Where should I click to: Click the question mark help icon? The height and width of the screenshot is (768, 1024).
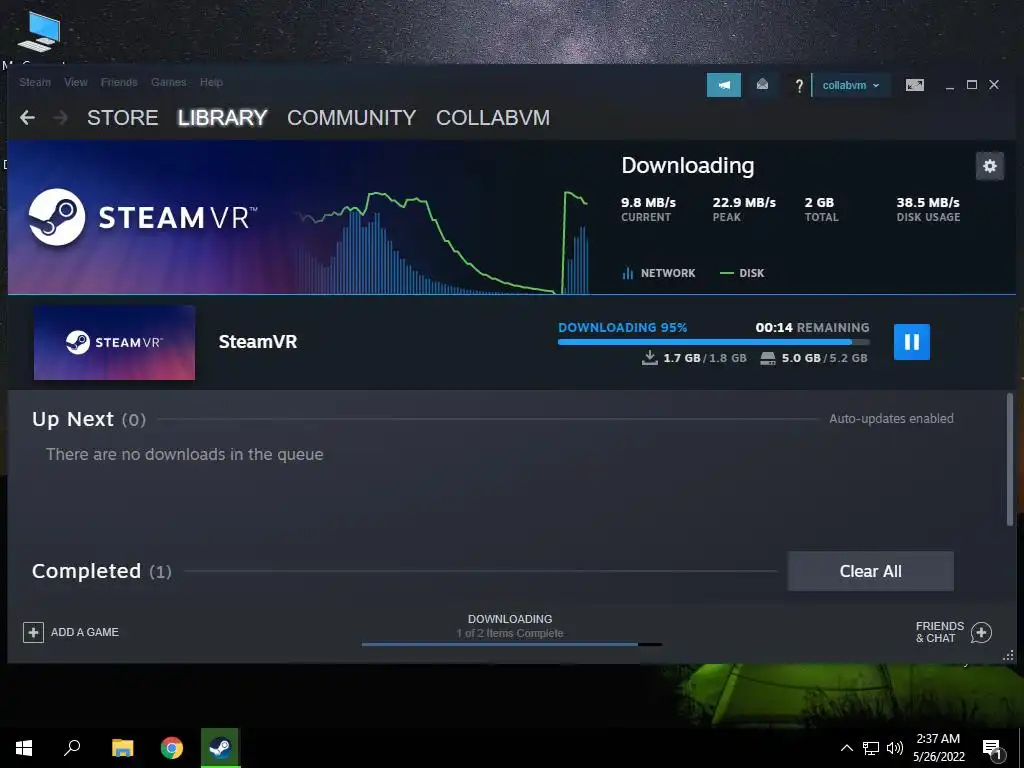tap(798, 86)
